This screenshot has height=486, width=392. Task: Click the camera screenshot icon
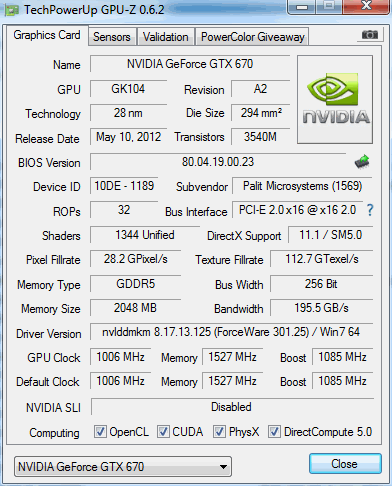[369, 34]
